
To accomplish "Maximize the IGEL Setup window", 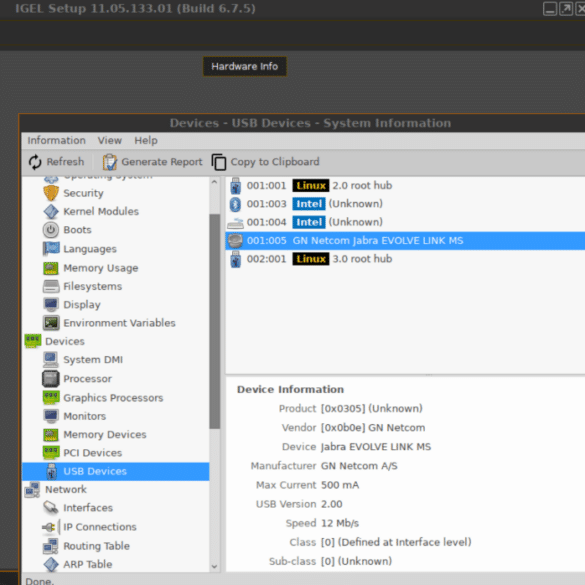I will [x=566, y=9].
